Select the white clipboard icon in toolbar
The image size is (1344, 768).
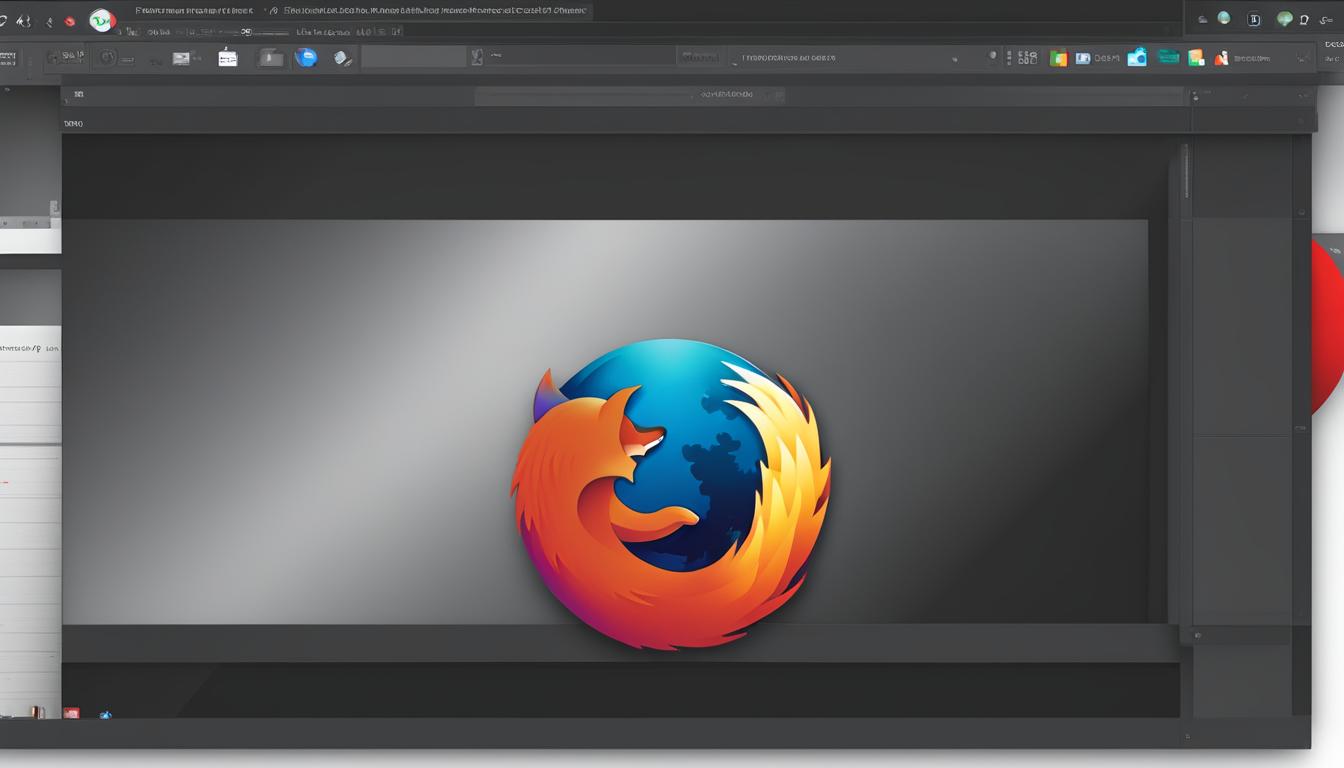[x=228, y=57]
